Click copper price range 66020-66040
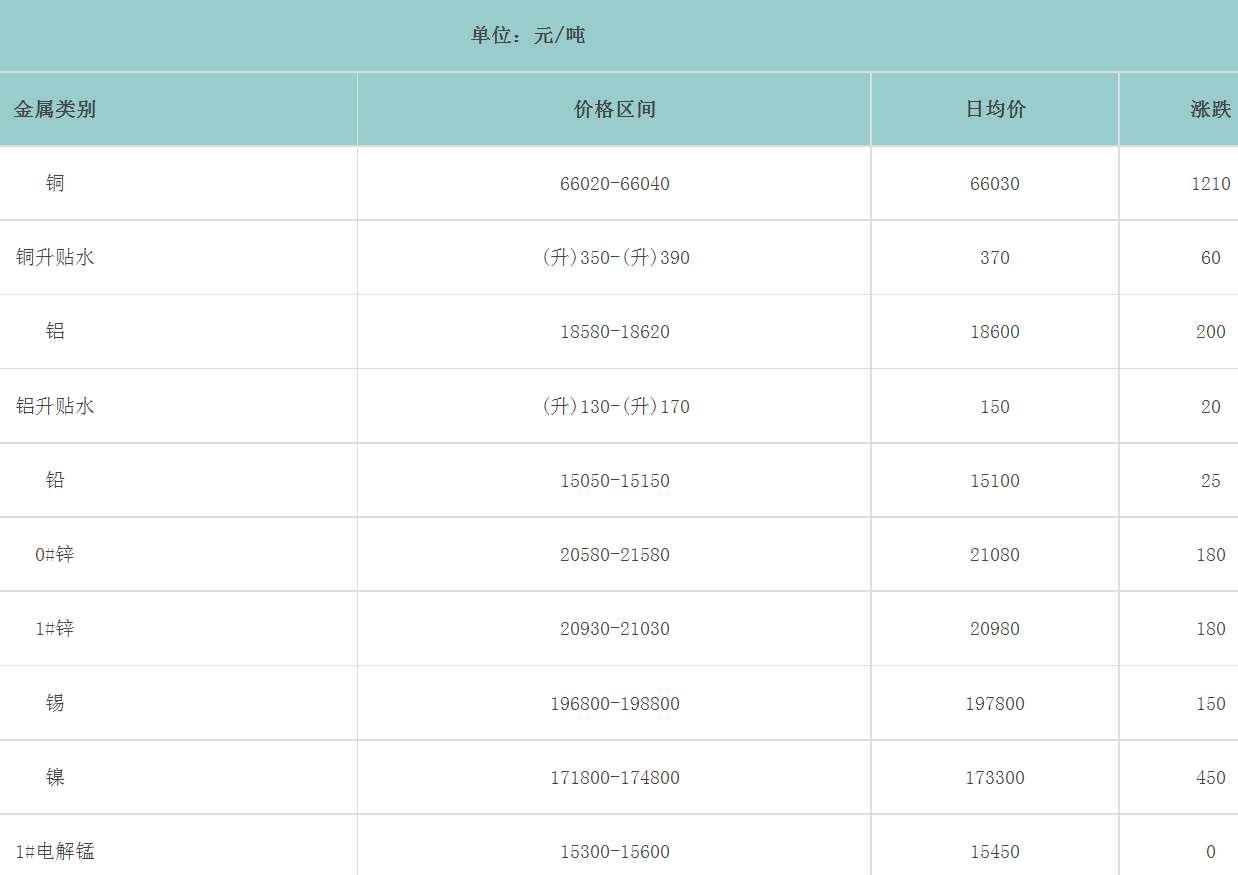Screen dimensions: 1238x875 [614, 184]
